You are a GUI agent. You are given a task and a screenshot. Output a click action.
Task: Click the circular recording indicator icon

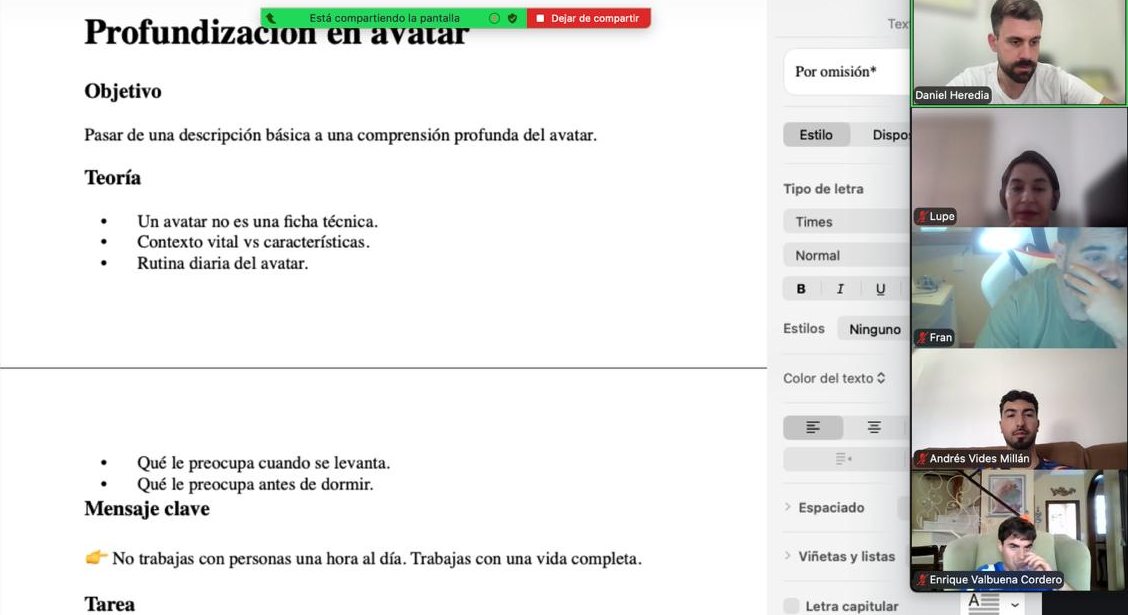(494, 18)
